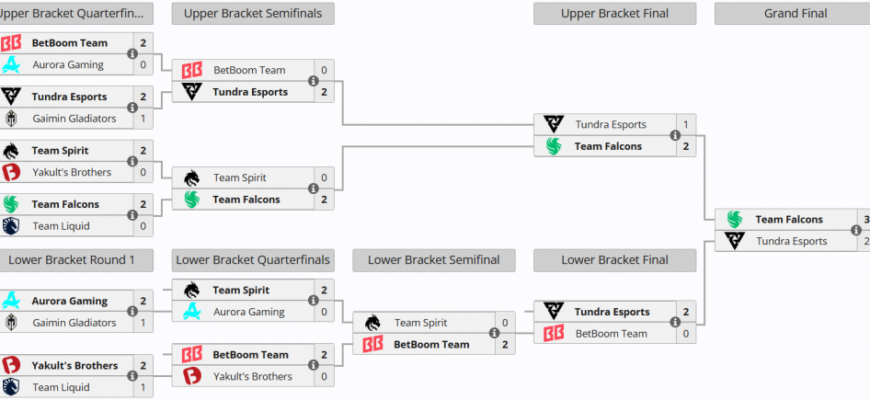
Task: Click Team Falcons score in Upper Semifinals
Action: coord(324,199)
